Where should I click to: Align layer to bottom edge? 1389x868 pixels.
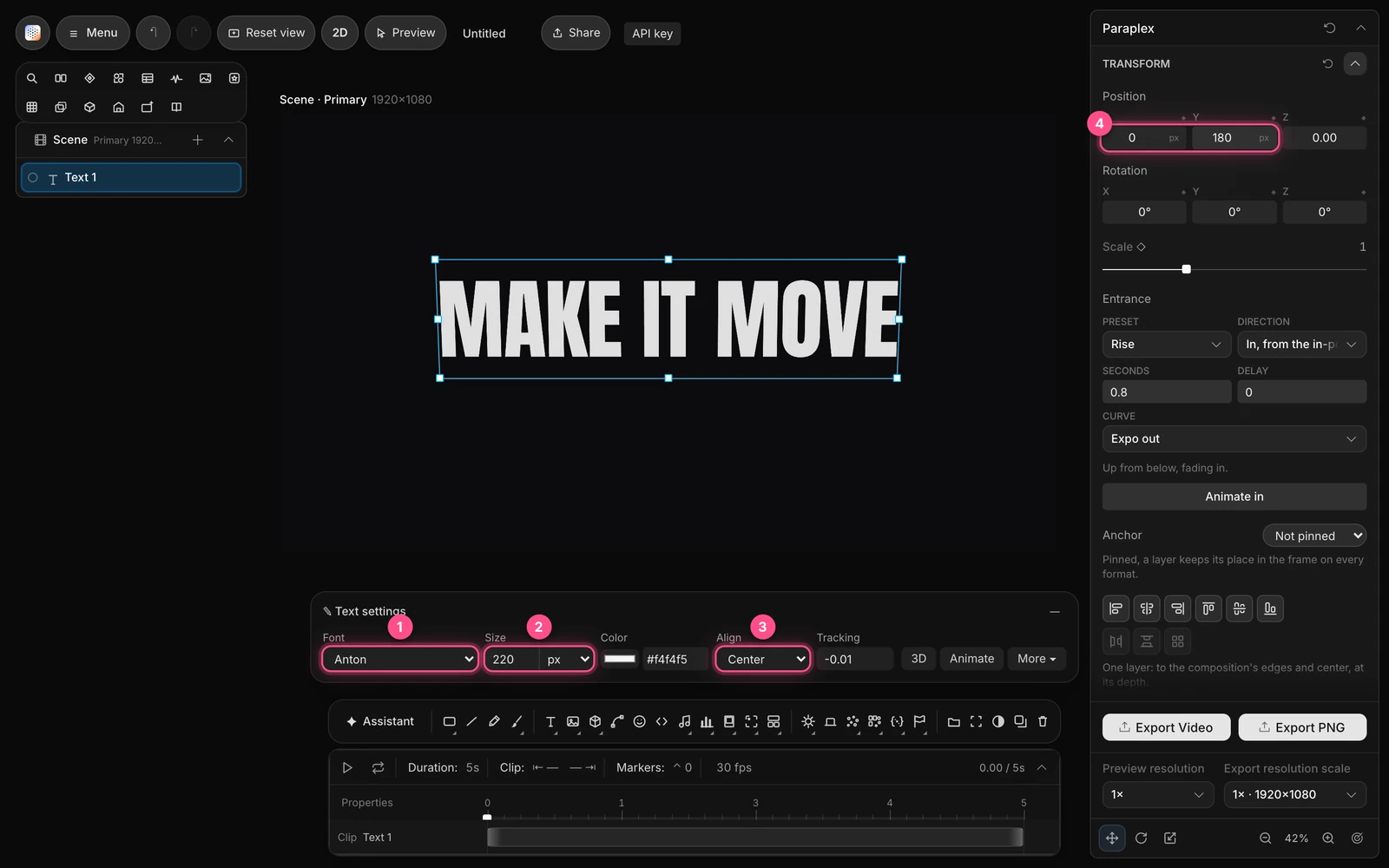[x=1270, y=608]
